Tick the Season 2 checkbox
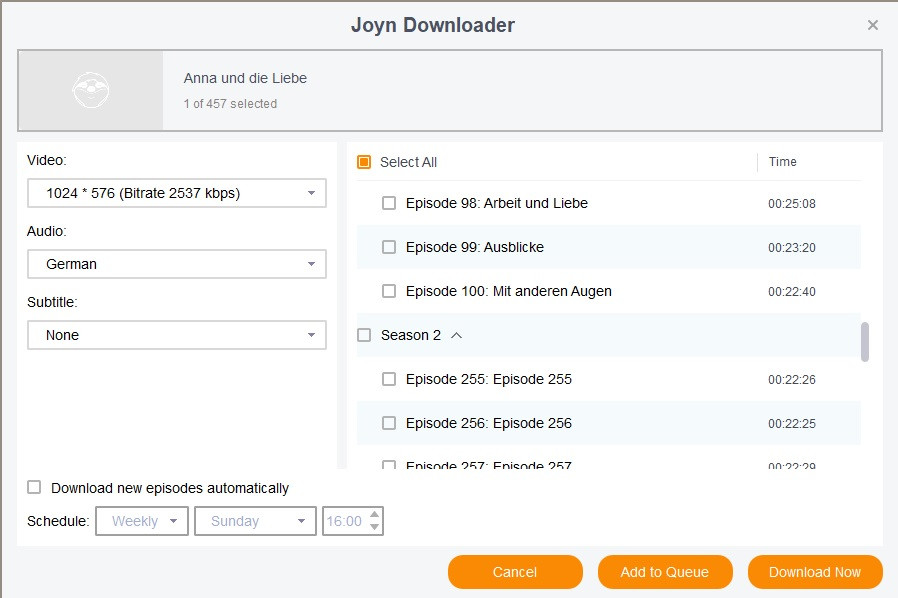 (x=364, y=335)
